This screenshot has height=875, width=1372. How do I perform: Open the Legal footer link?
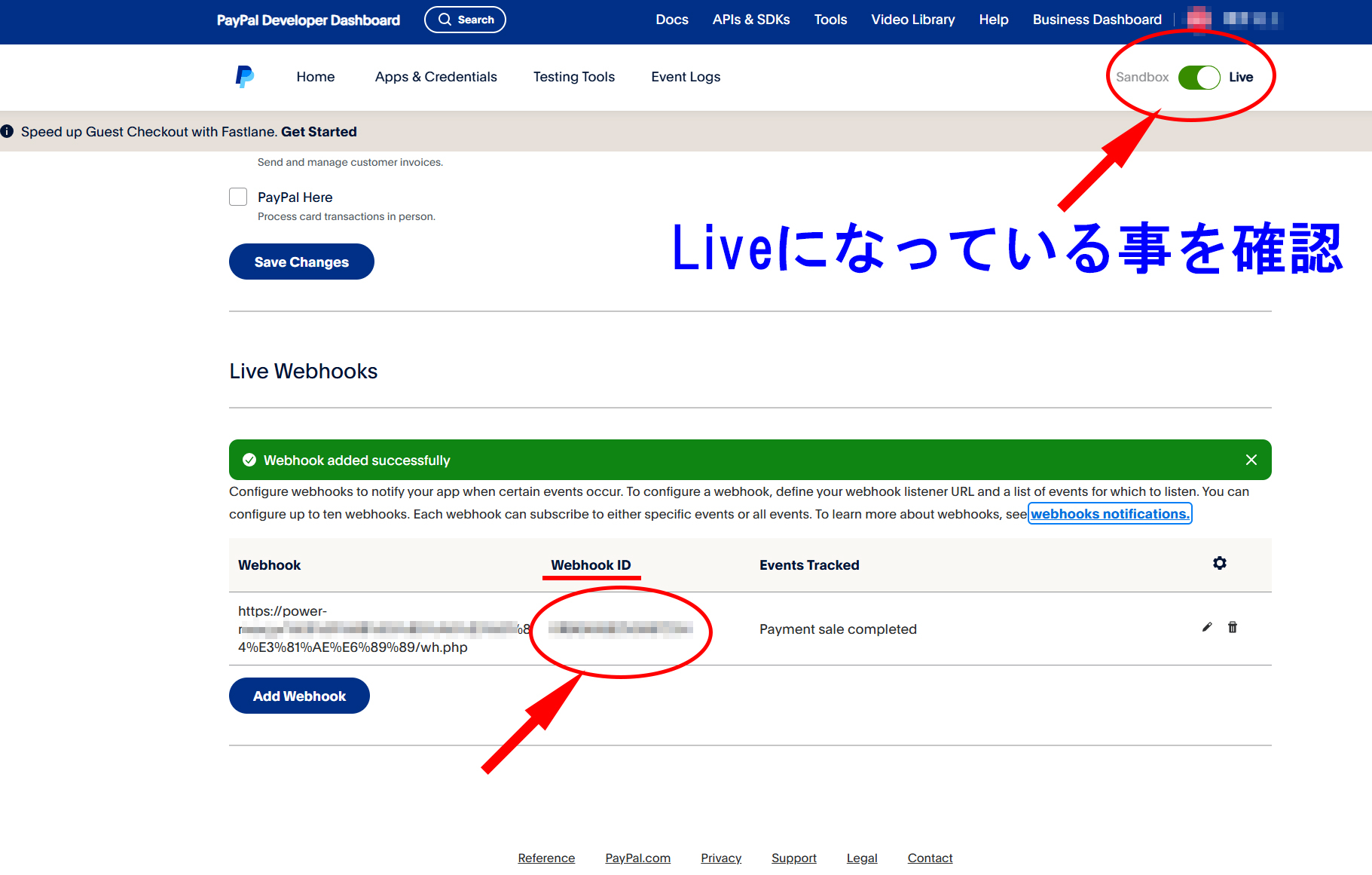[x=862, y=858]
